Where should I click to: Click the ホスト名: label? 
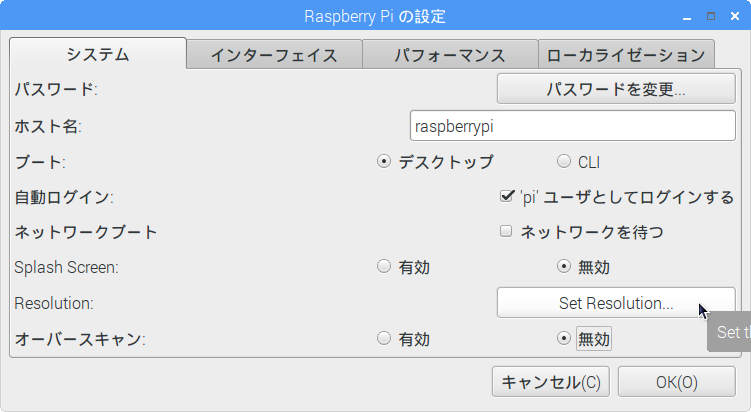coord(48,126)
